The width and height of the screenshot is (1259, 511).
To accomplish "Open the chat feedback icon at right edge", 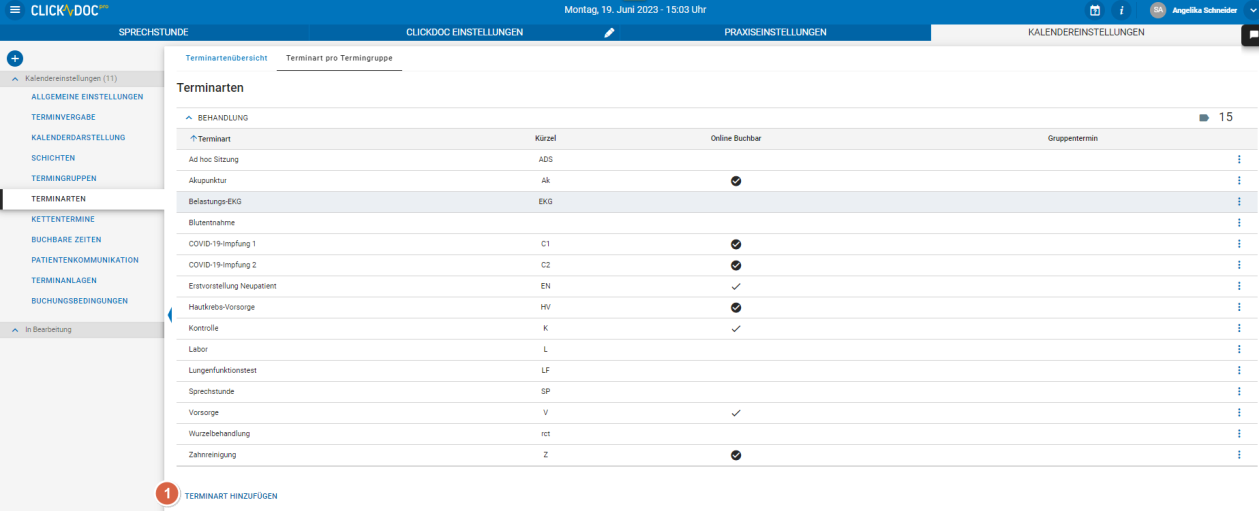I will point(1252,34).
